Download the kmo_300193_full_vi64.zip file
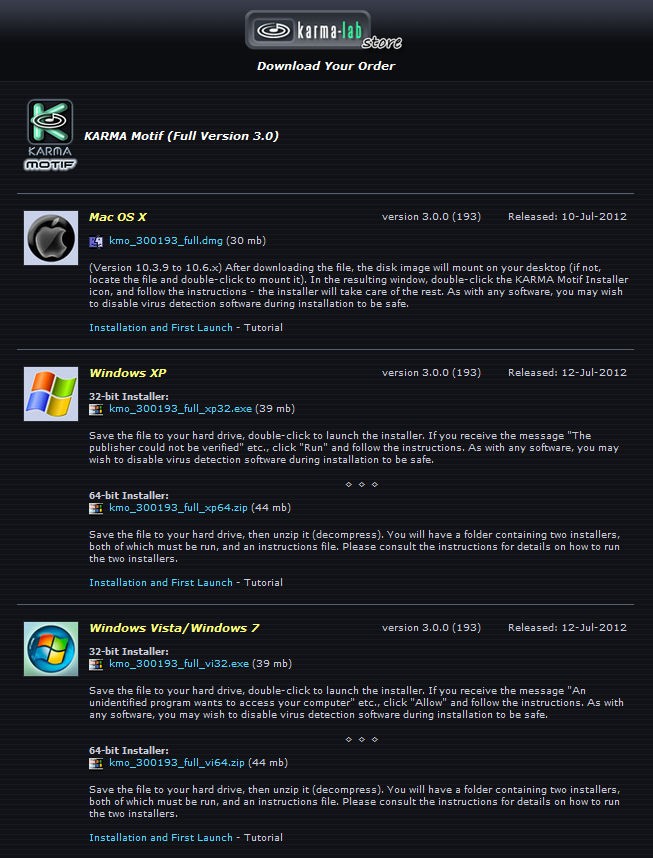653x858 pixels. tap(177, 763)
